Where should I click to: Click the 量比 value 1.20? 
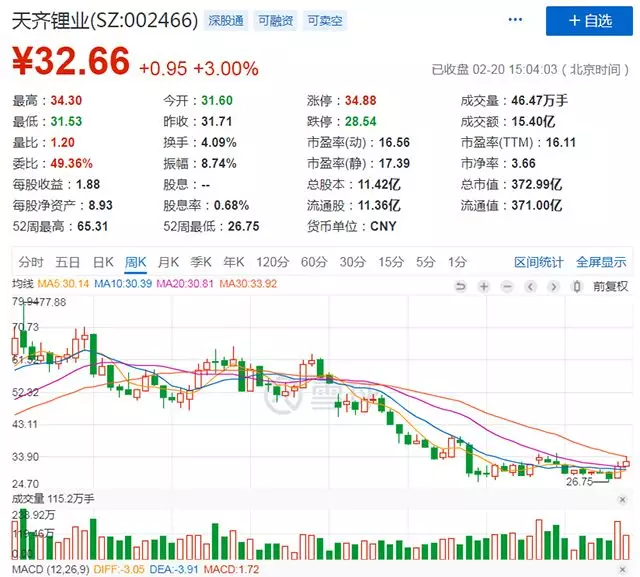(62, 142)
